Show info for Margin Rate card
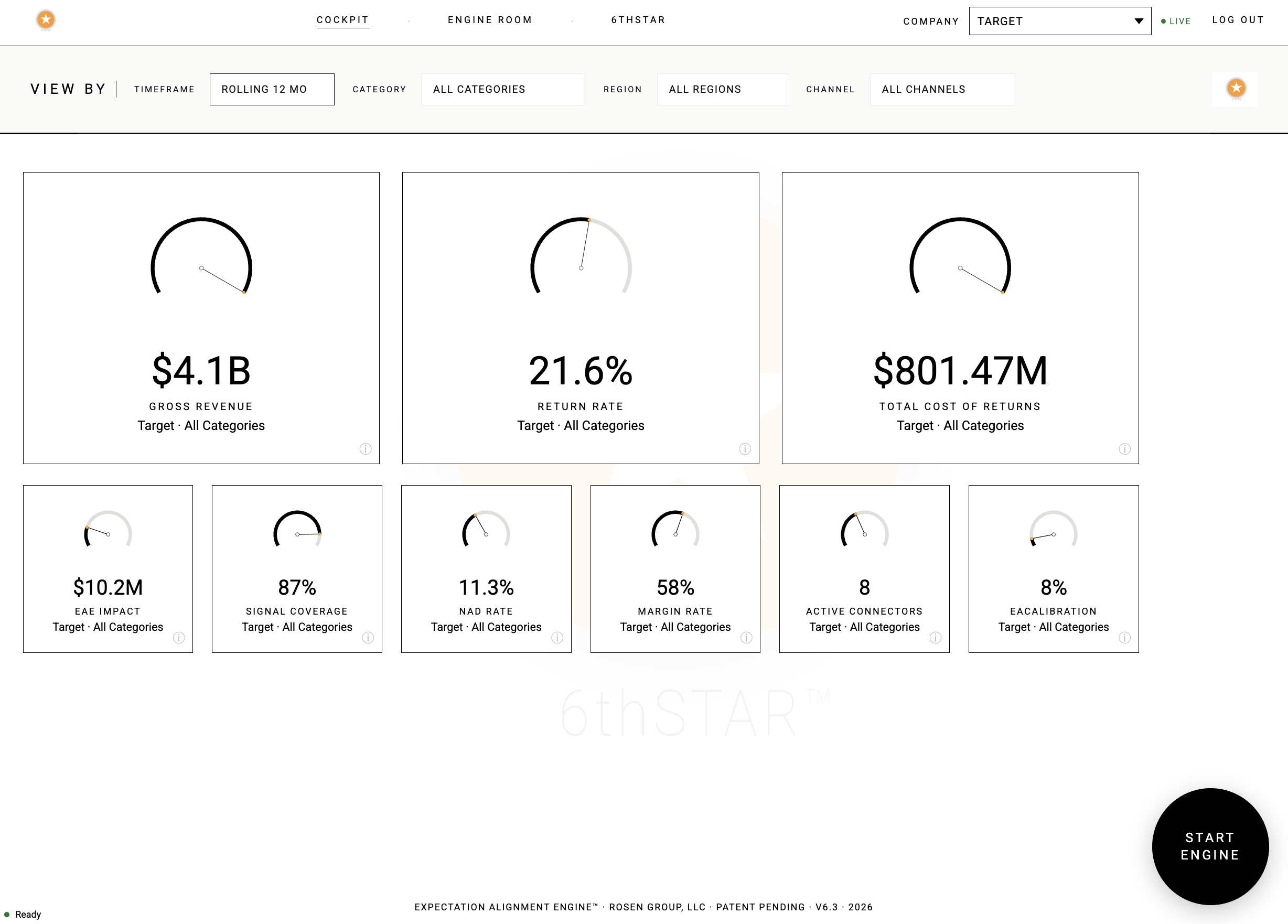 [x=746, y=637]
